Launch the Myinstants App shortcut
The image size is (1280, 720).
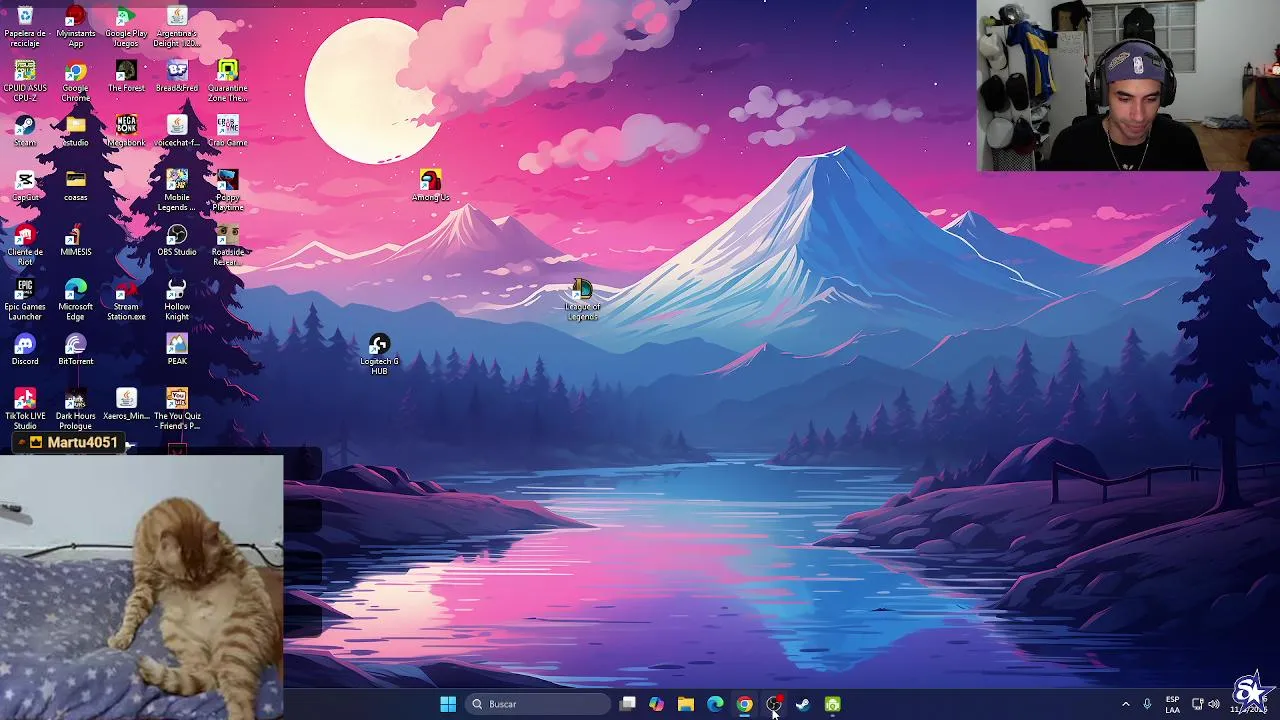(x=76, y=26)
